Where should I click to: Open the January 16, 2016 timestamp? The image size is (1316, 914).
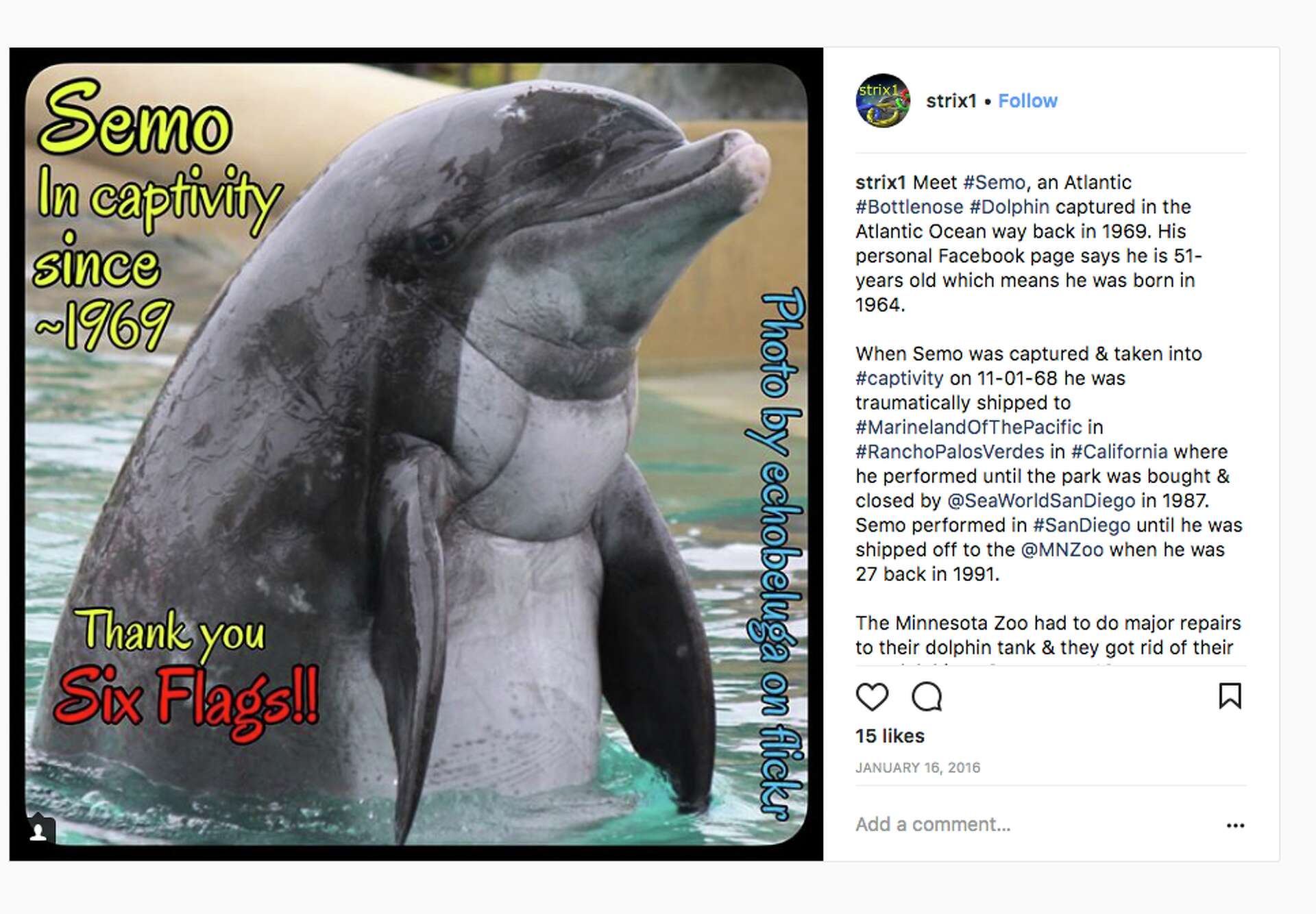pyautogui.click(x=918, y=768)
